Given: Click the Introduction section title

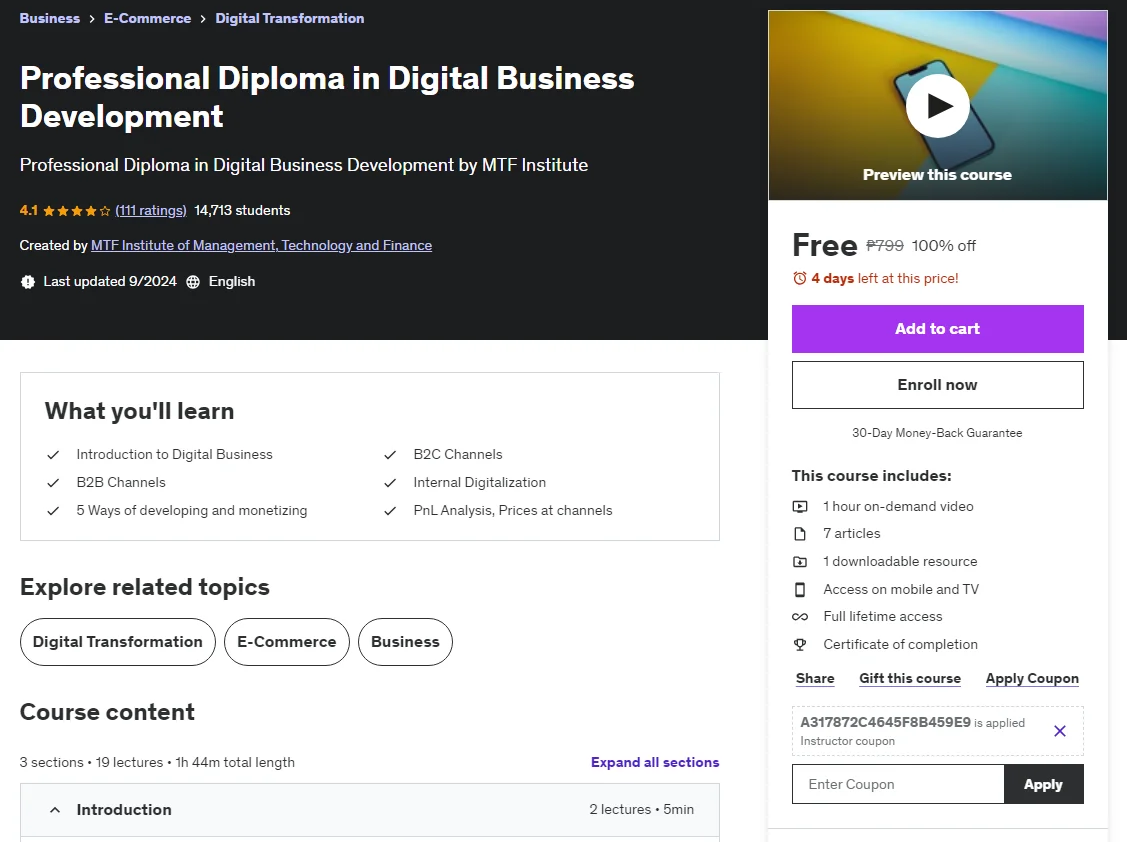Looking at the screenshot, I should (x=124, y=810).
